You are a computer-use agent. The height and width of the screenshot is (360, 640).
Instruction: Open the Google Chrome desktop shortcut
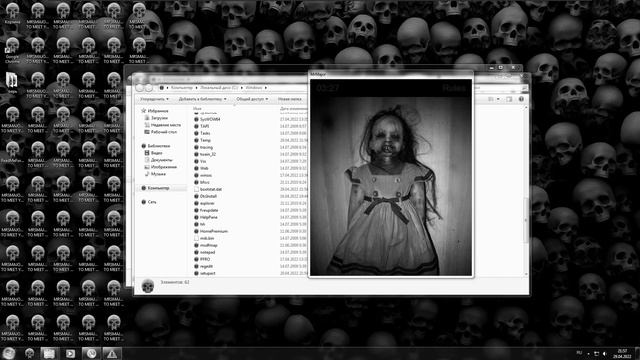[12, 49]
